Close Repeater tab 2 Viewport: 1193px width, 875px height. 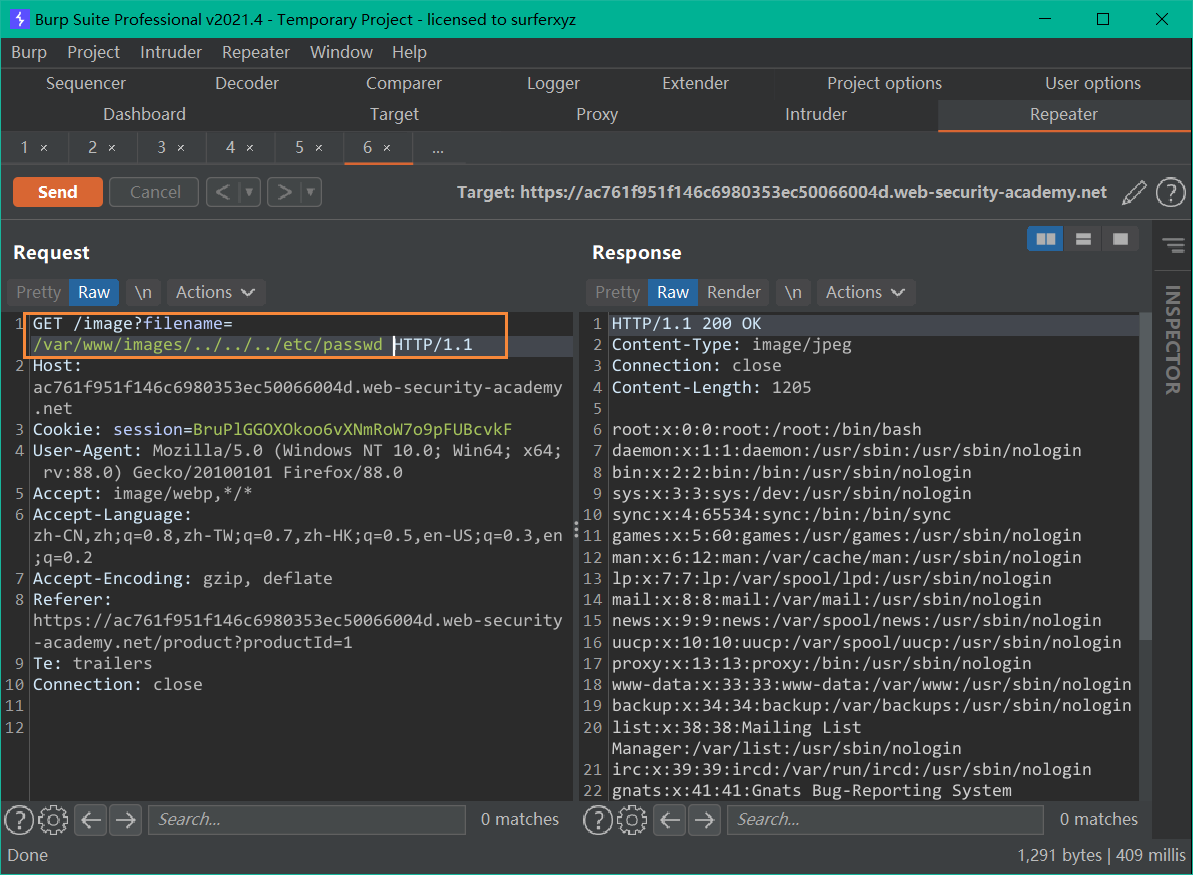112,148
